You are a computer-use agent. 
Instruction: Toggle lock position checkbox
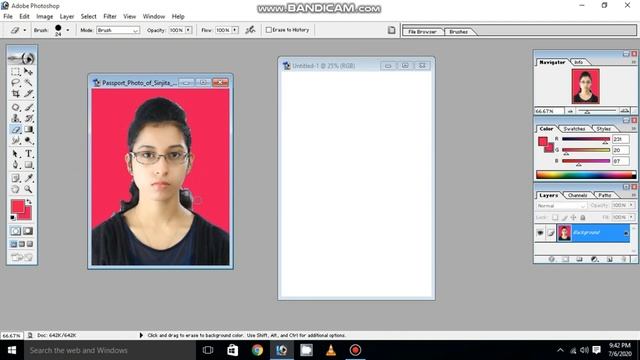[573, 218]
